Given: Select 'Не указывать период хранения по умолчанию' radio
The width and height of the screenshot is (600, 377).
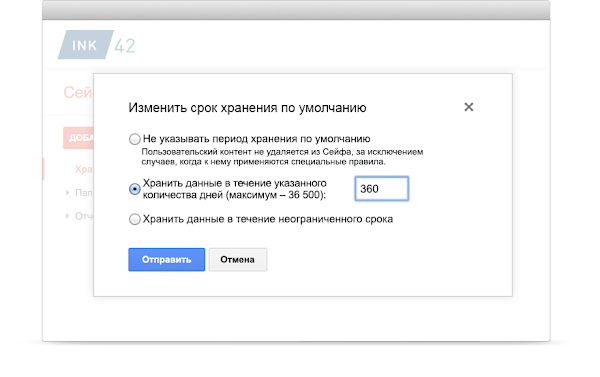Looking at the screenshot, I should pyautogui.click(x=134, y=139).
